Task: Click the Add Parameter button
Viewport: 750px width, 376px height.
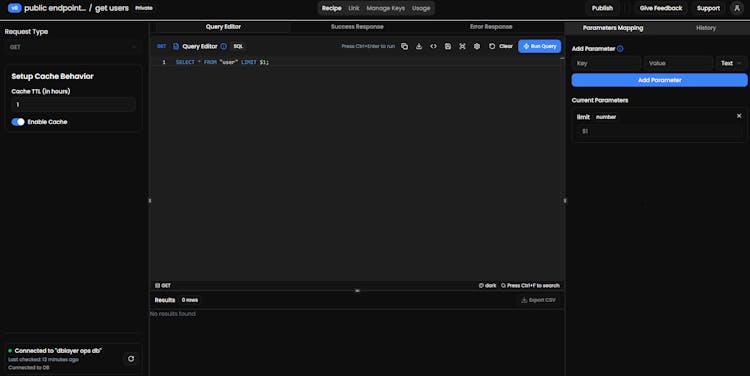Action: coord(660,80)
